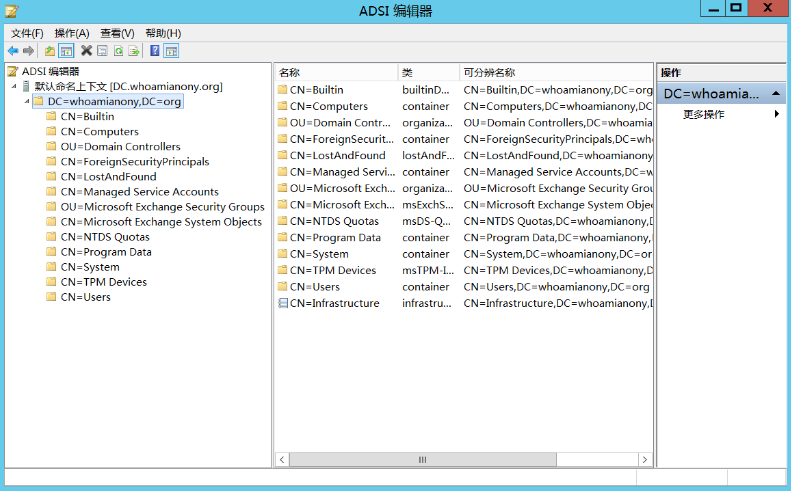Click the horizontal scrollbar left arrow
The width and height of the screenshot is (791, 491).
click(x=282, y=460)
